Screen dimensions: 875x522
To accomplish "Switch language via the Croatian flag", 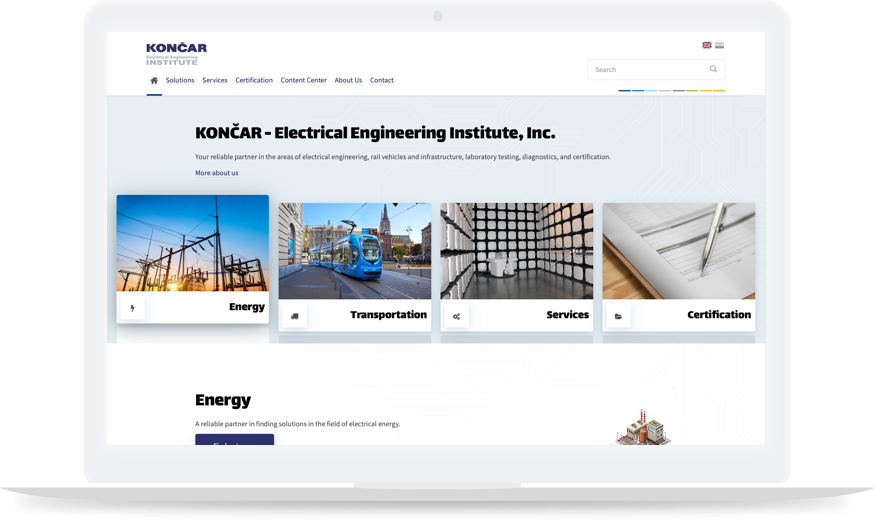I will tap(719, 45).
